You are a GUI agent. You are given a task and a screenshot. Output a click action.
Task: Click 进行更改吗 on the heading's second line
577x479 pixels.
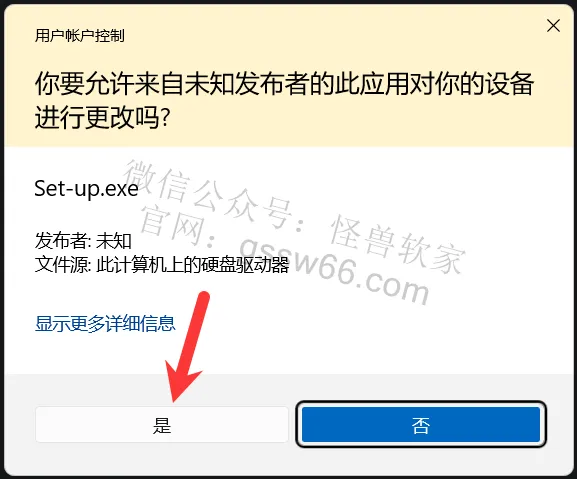click(x=98, y=117)
